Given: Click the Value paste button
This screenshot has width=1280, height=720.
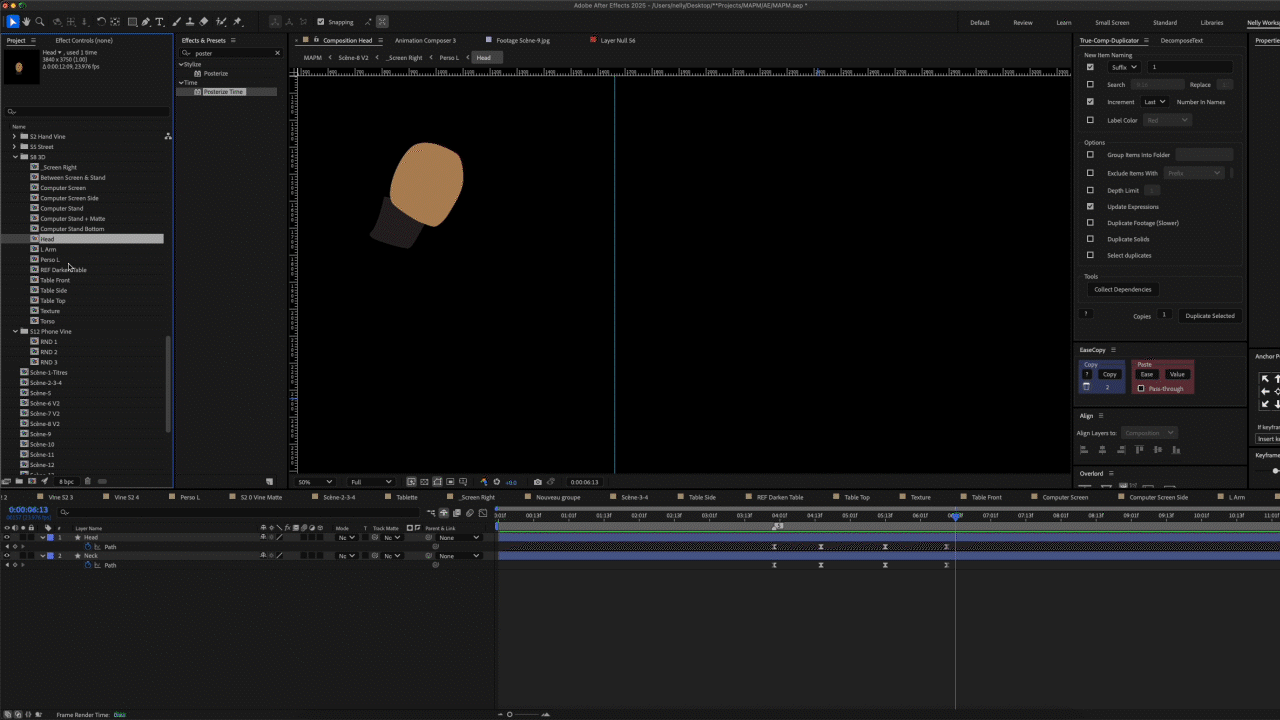Looking at the screenshot, I should 1176,374.
